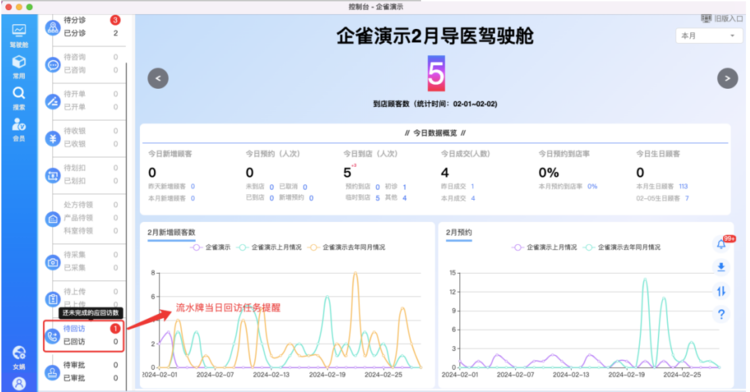Viewport: 750px width, 392px height.
Task: Toggle 企雀演示上月情况 legend in 新增顾客数 chart
Action: [x=269, y=247]
